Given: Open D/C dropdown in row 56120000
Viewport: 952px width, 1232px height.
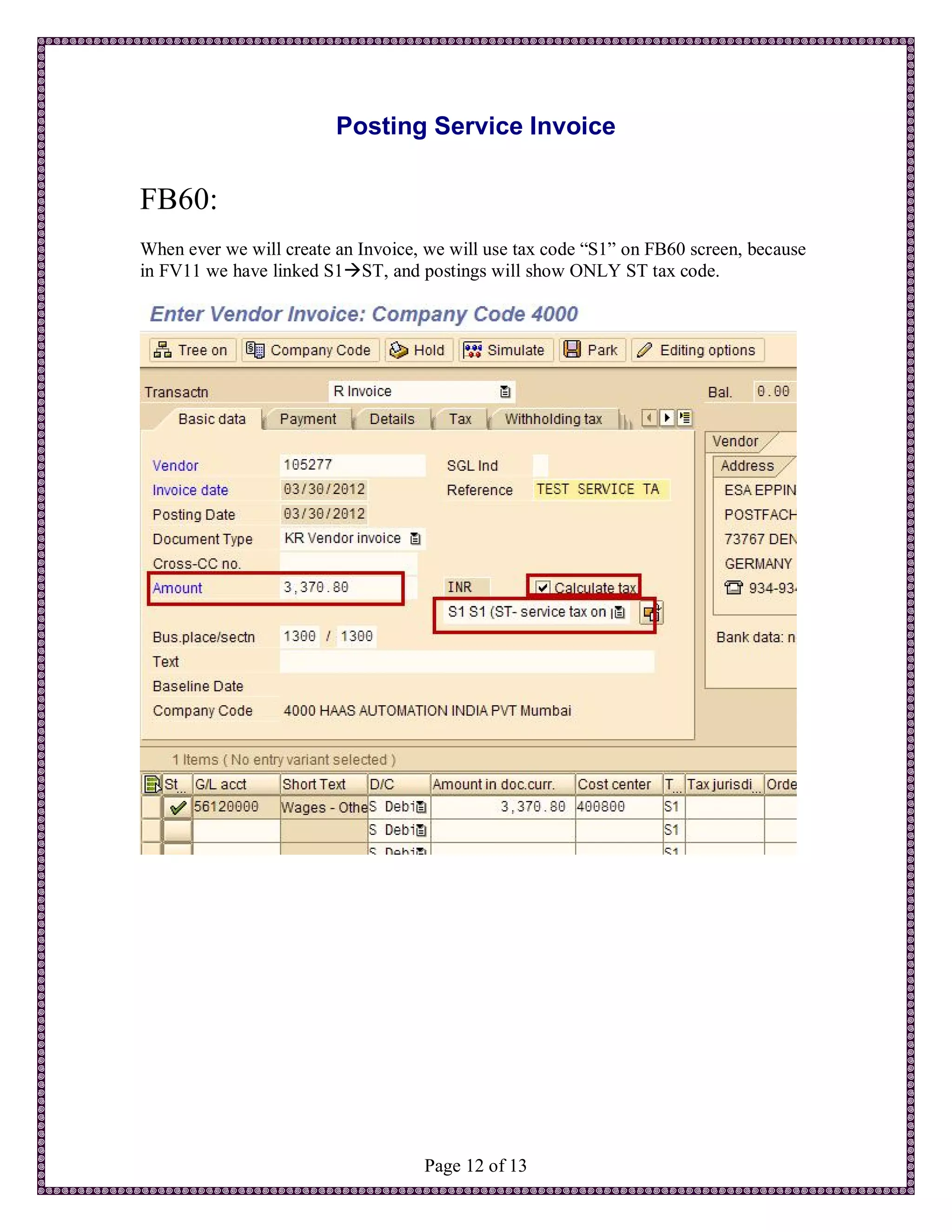Looking at the screenshot, I should tap(421, 808).
